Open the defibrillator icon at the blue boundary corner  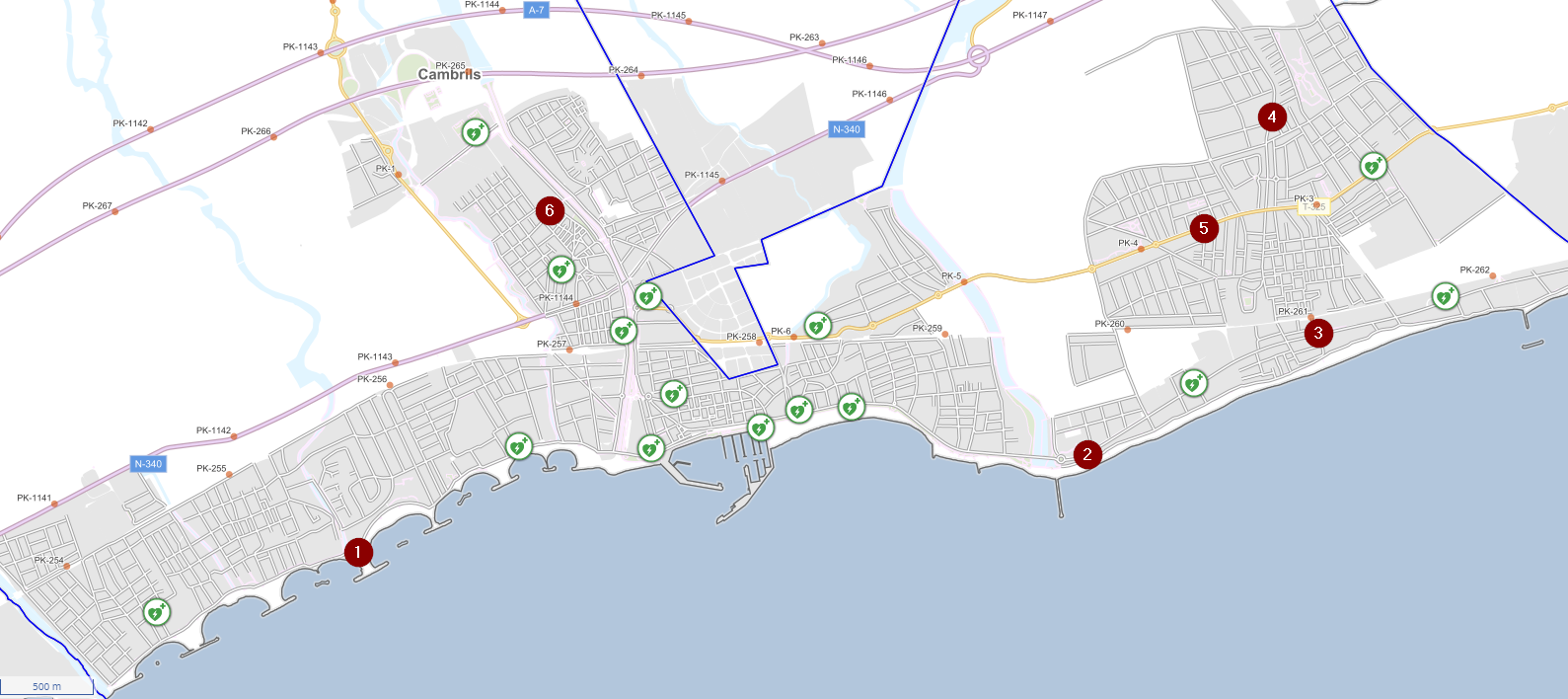click(648, 295)
